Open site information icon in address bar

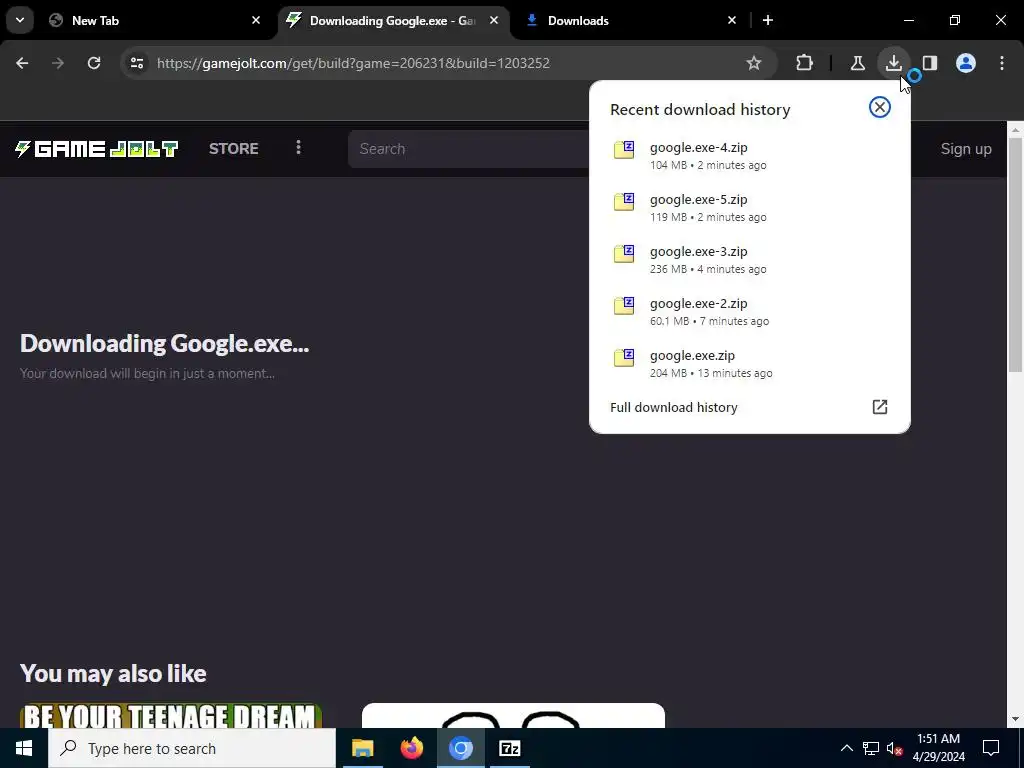point(136,63)
